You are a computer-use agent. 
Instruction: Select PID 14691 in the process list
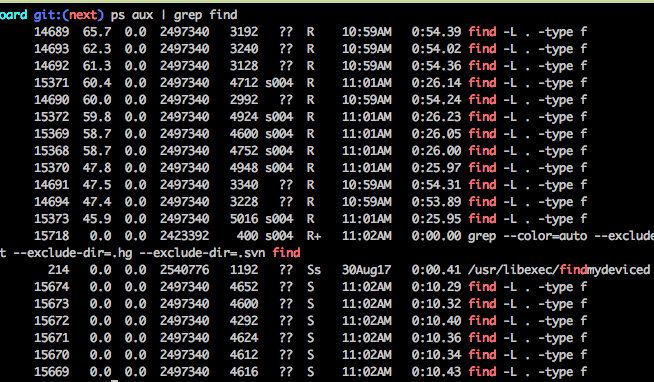coord(51,185)
